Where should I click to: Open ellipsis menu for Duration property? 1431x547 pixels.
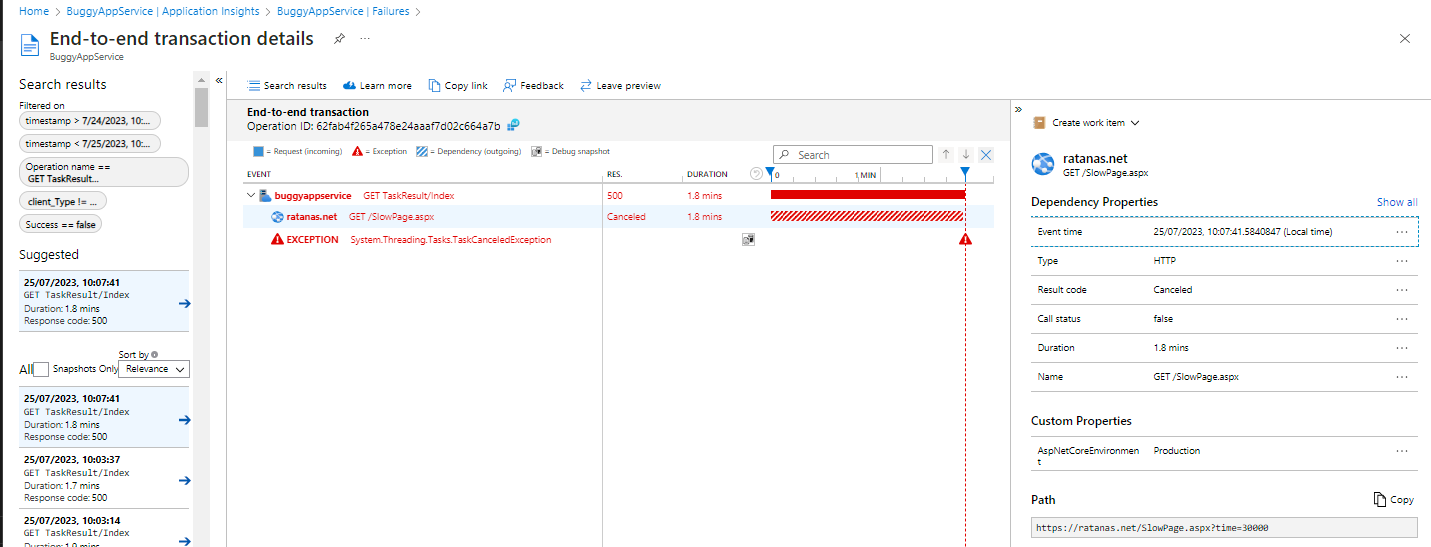click(x=1402, y=348)
